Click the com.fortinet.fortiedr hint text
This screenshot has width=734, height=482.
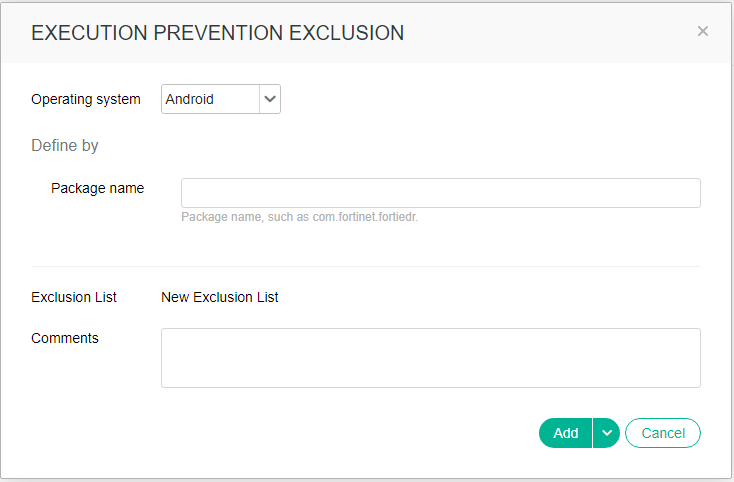299,216
